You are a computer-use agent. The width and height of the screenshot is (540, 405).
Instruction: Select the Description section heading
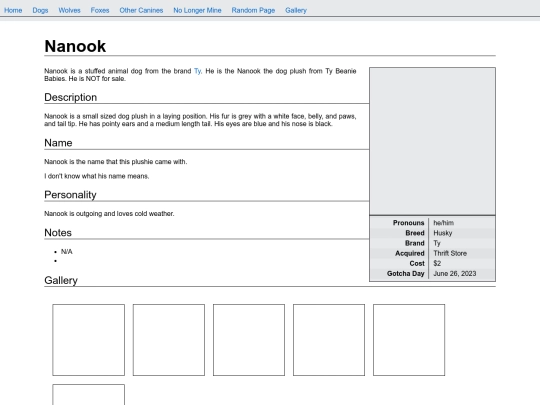(x=71, y=97)
